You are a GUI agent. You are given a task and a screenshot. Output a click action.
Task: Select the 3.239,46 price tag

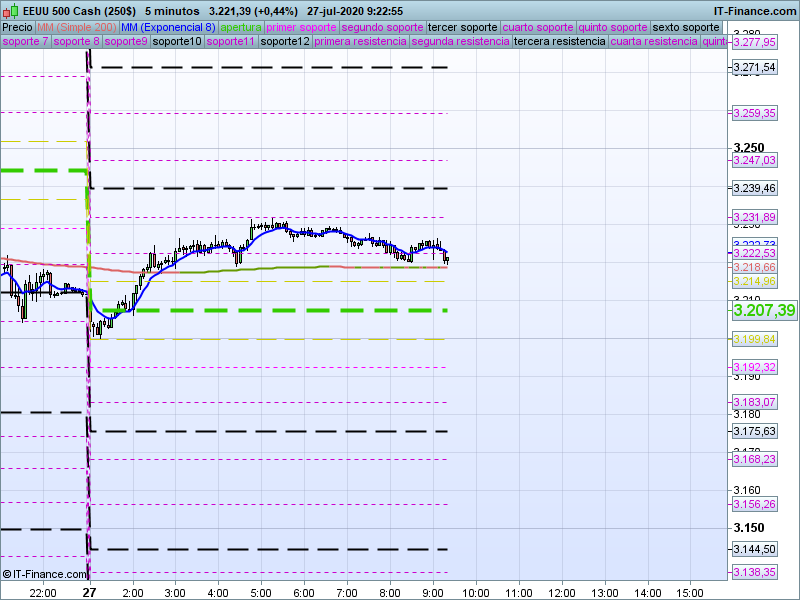pyautogui.click(x=754, y=188)
